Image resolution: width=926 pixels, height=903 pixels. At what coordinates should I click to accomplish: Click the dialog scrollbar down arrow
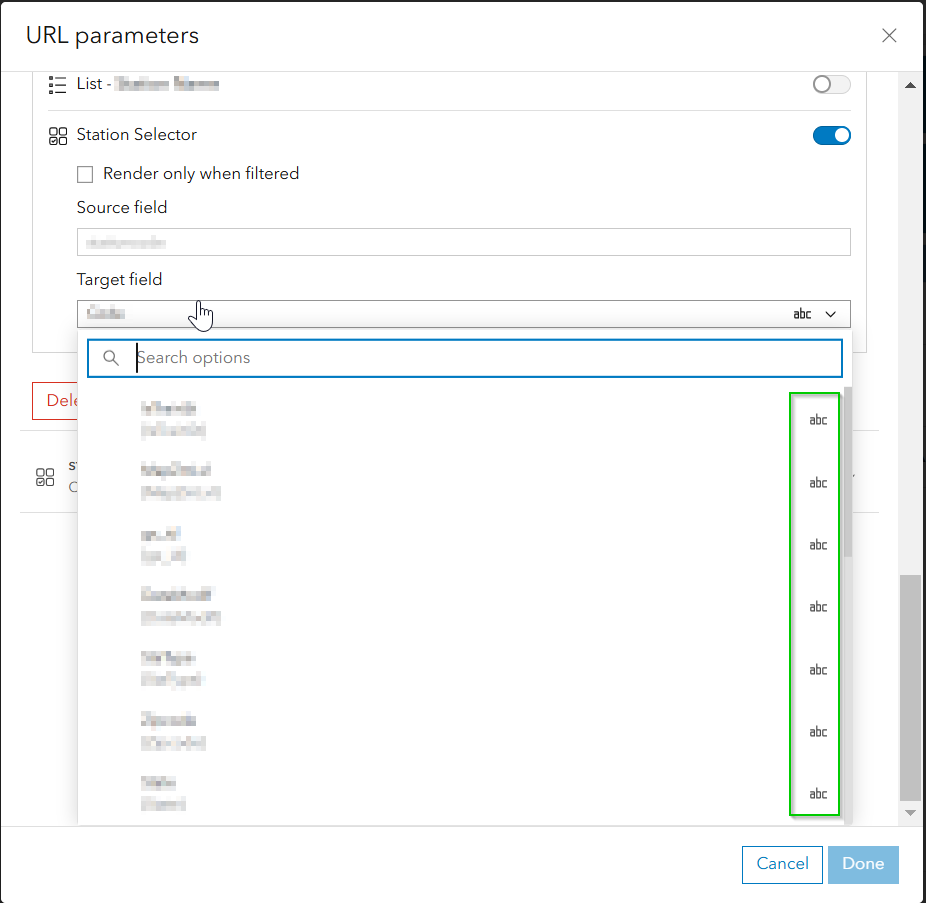pos(910,813)
